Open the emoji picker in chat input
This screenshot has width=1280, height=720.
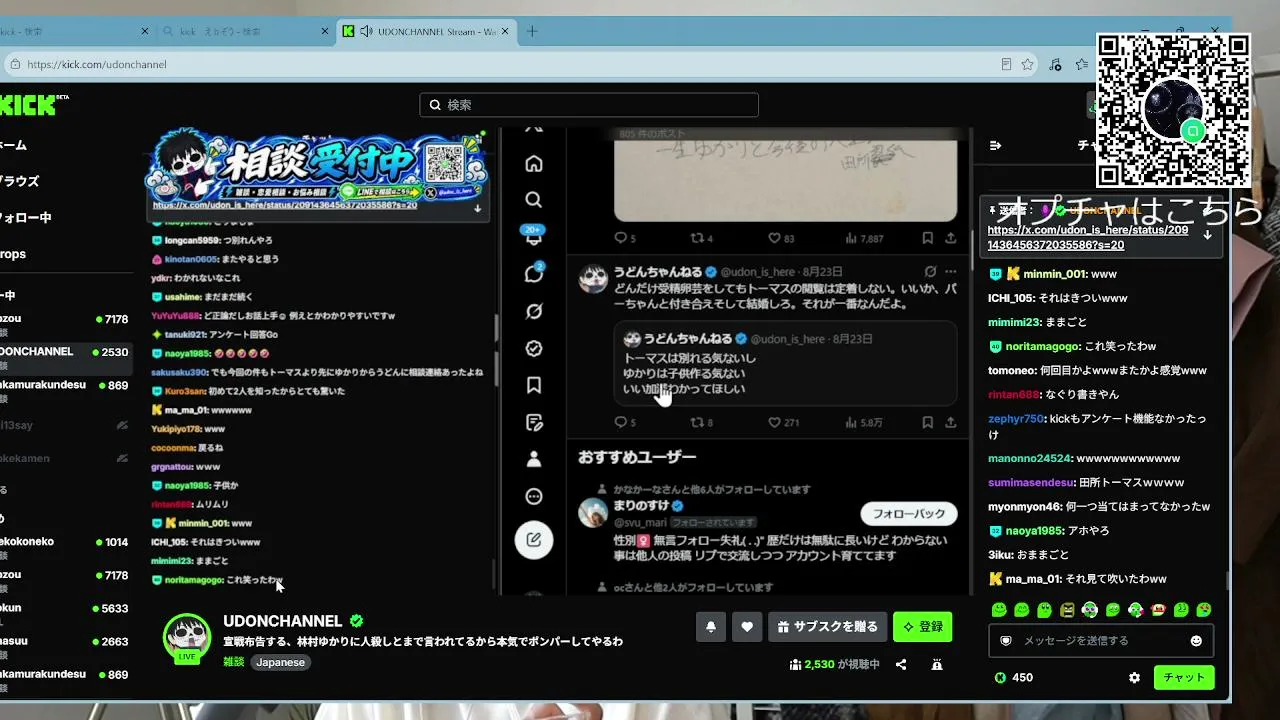(1196, 640)
